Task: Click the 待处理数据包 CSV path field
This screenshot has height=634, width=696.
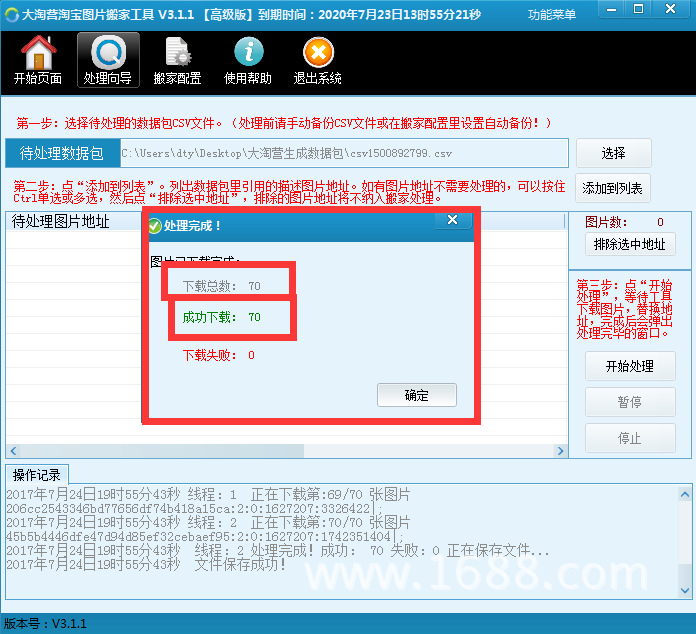Action: click(344, 153)
